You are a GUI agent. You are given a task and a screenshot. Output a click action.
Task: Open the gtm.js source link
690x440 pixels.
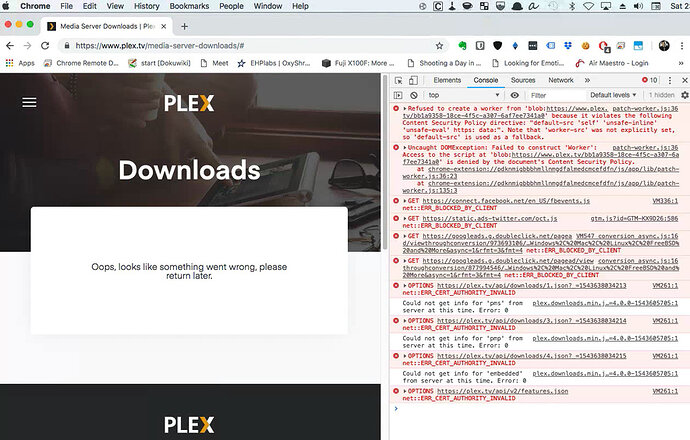[x=634, y=218]
